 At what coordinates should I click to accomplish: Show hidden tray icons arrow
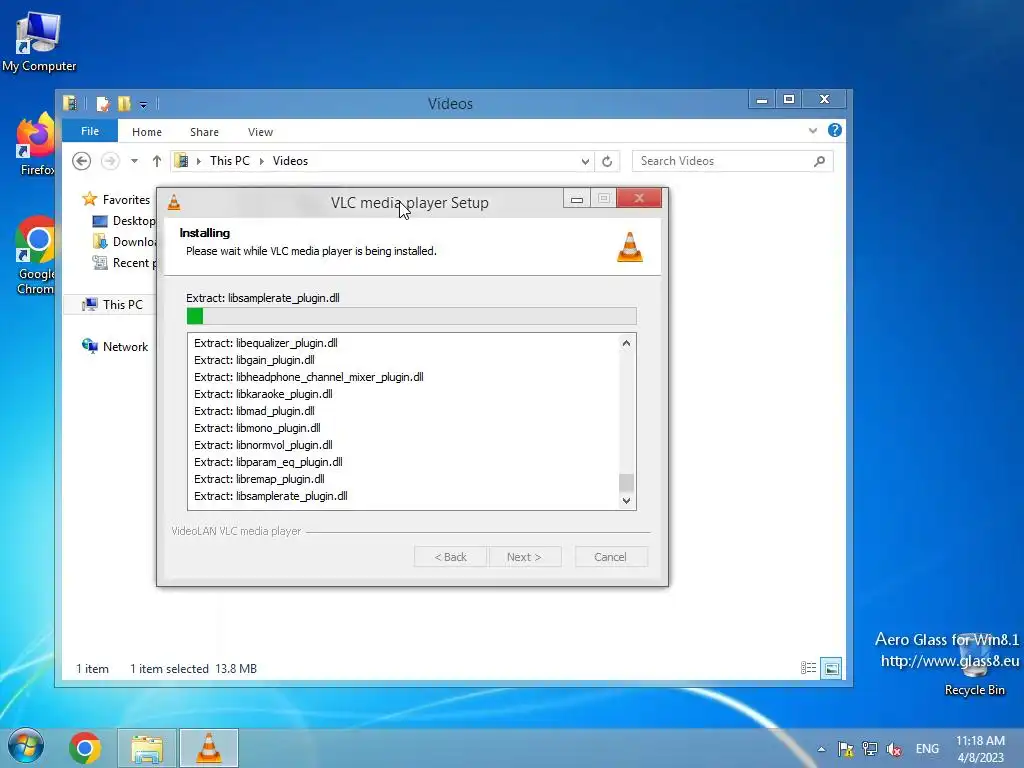pyautogui.click(x=821, y=749)
